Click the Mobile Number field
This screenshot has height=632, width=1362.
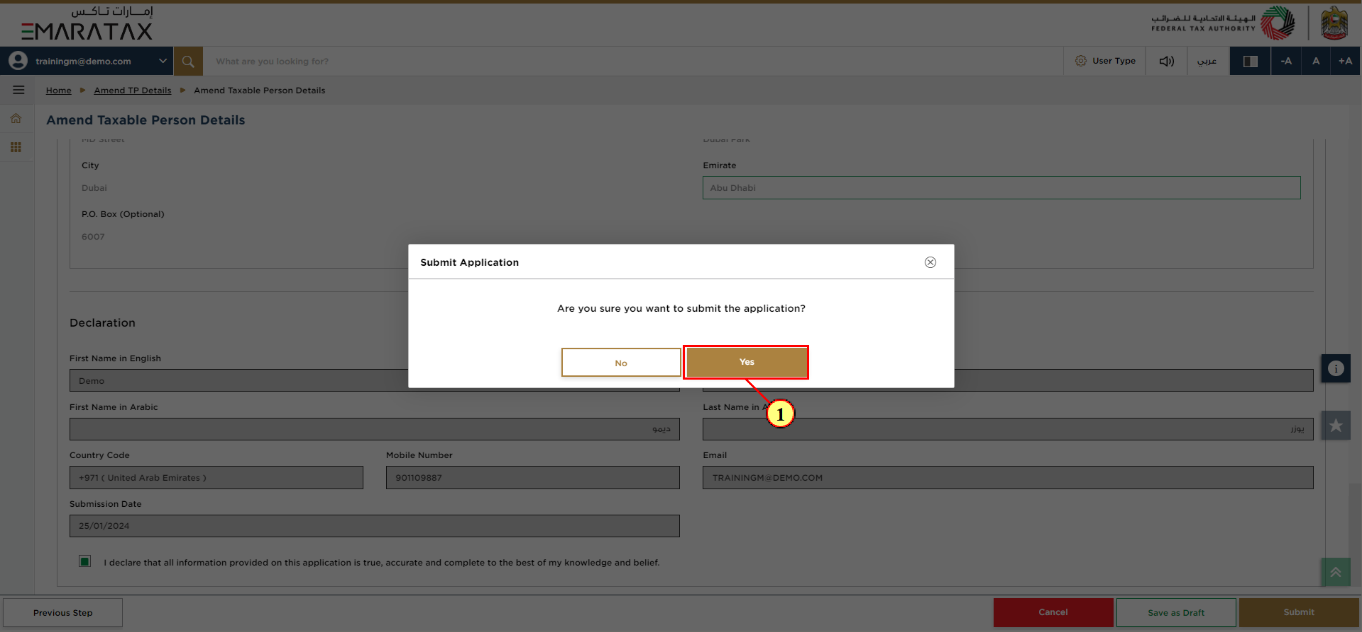coord(533,478)
